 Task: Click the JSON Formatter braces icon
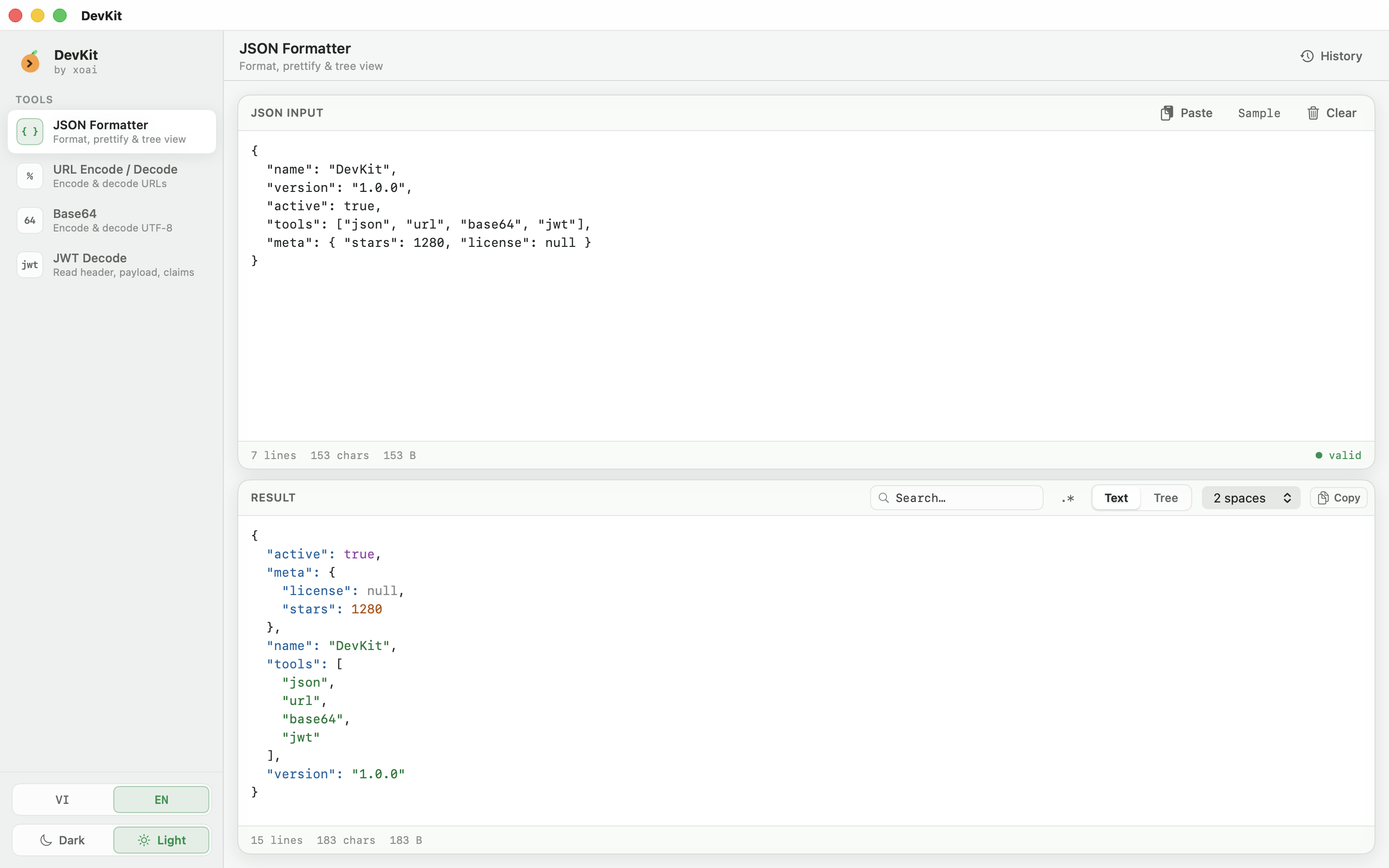coord(30,132)
